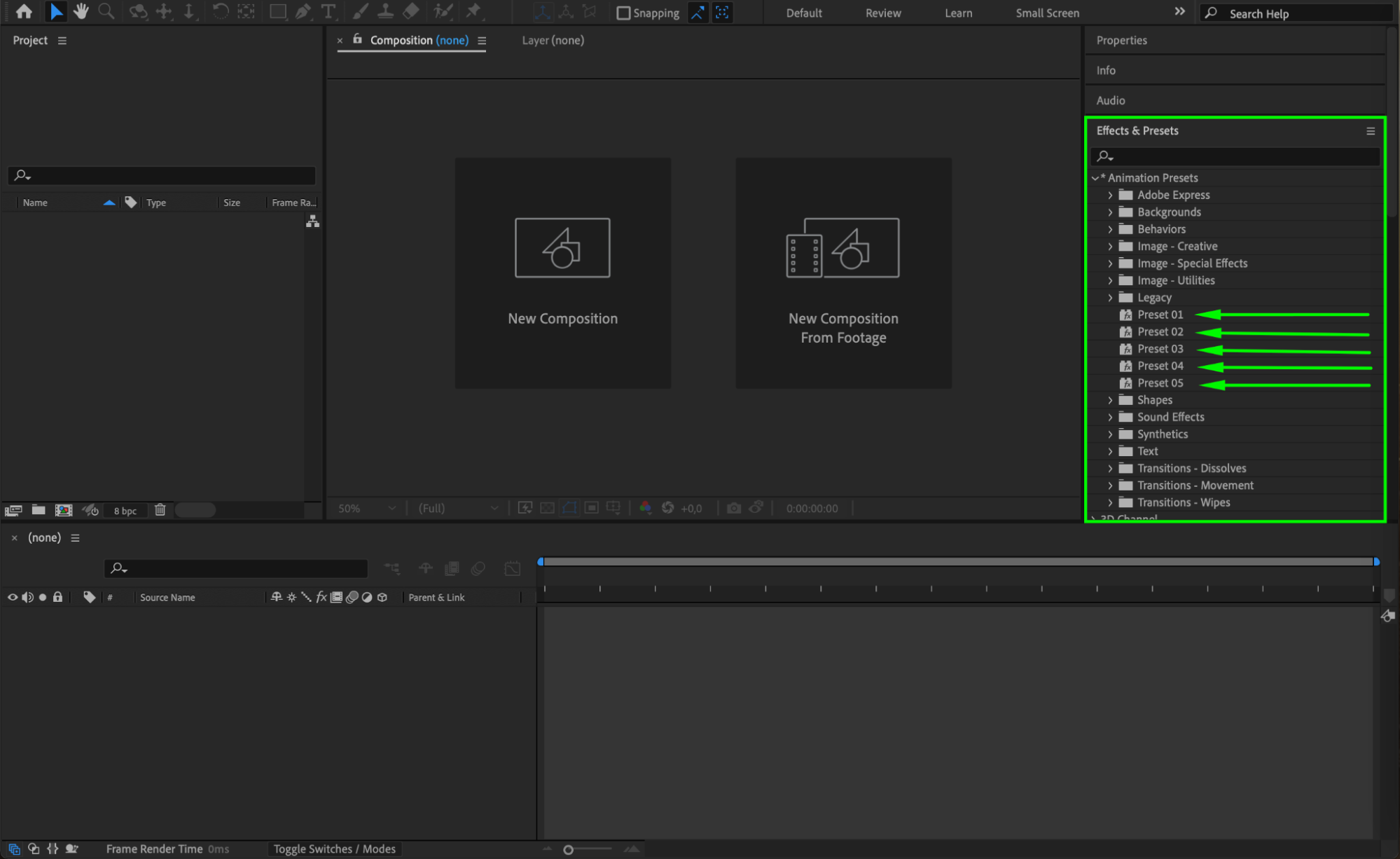The width and height of the screenshot is (1400, 859).
Task: Collapse the Animation Presets group
Action: [x=1095, y=178]
